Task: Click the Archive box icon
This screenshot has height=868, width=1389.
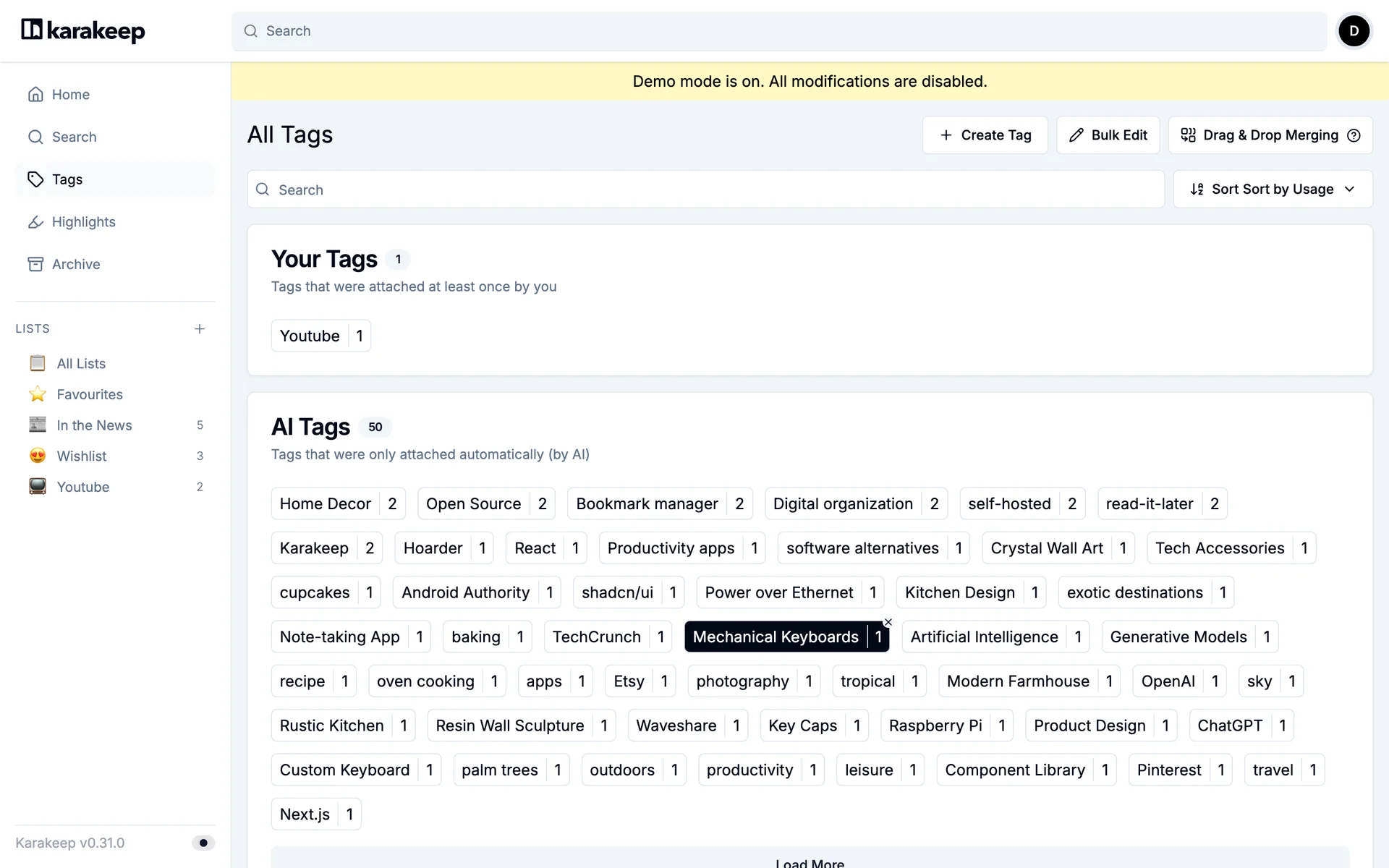Action: [35, 265]
